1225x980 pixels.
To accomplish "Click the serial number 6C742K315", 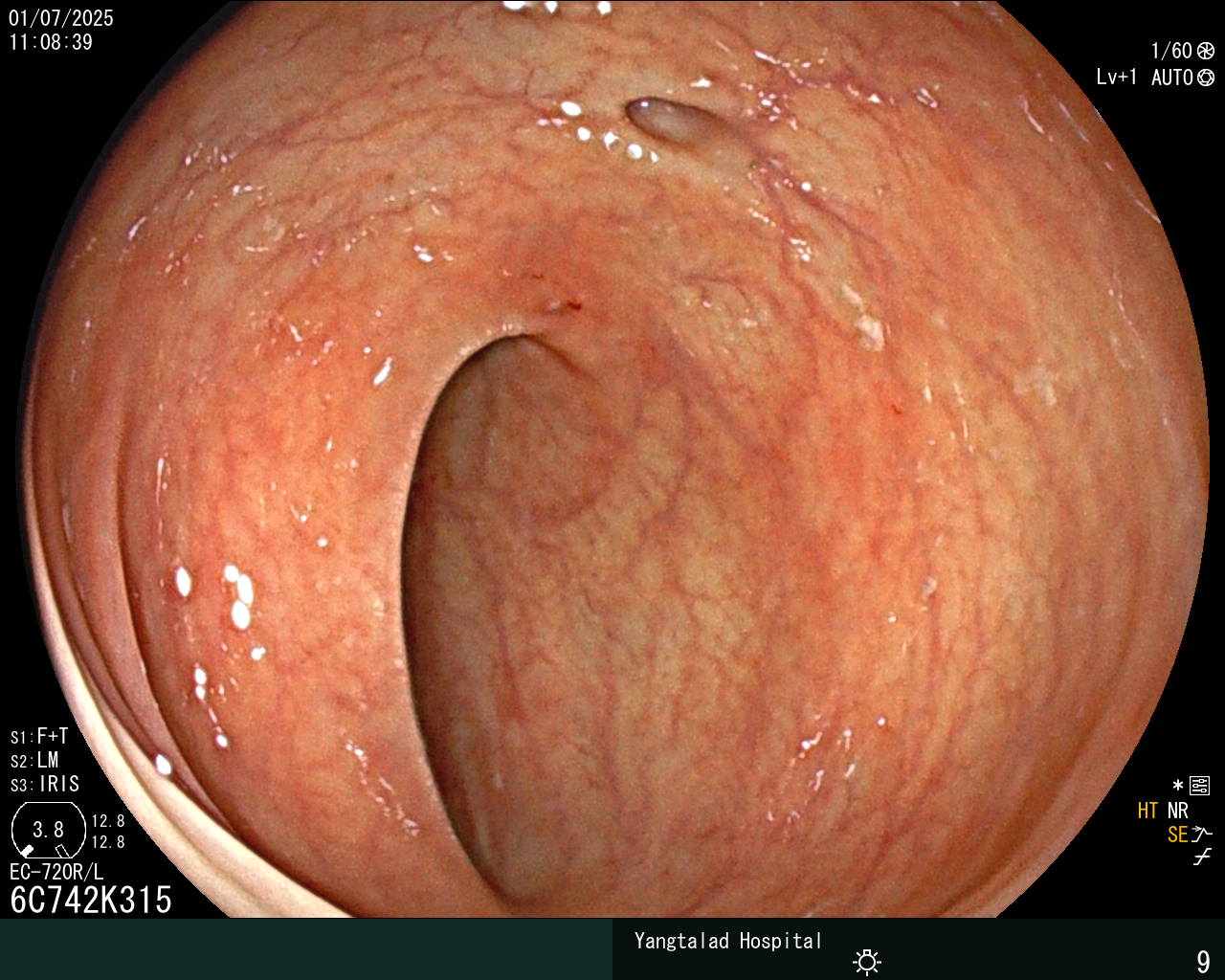I will 91,901.
